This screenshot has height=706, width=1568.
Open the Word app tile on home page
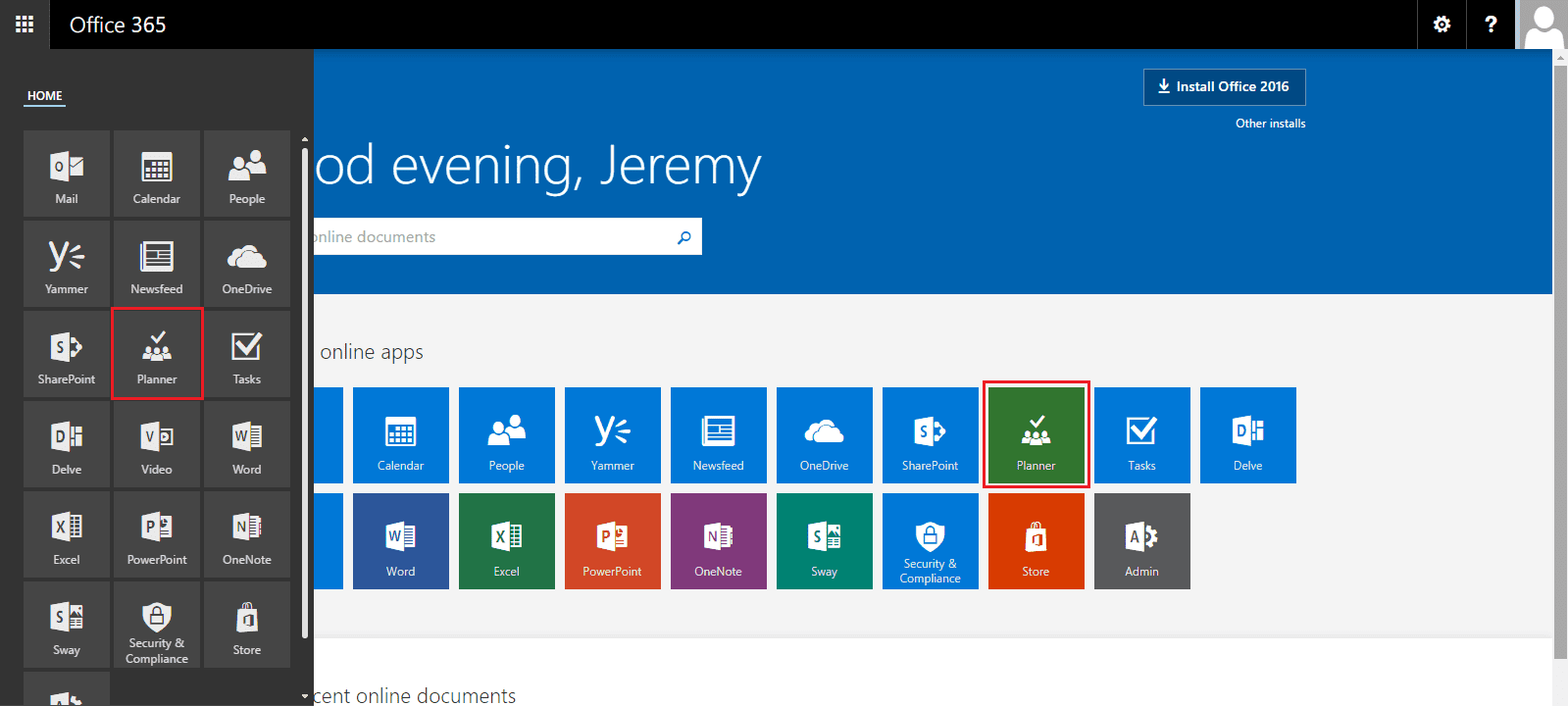pyautogui.click(x=401, y=541)
